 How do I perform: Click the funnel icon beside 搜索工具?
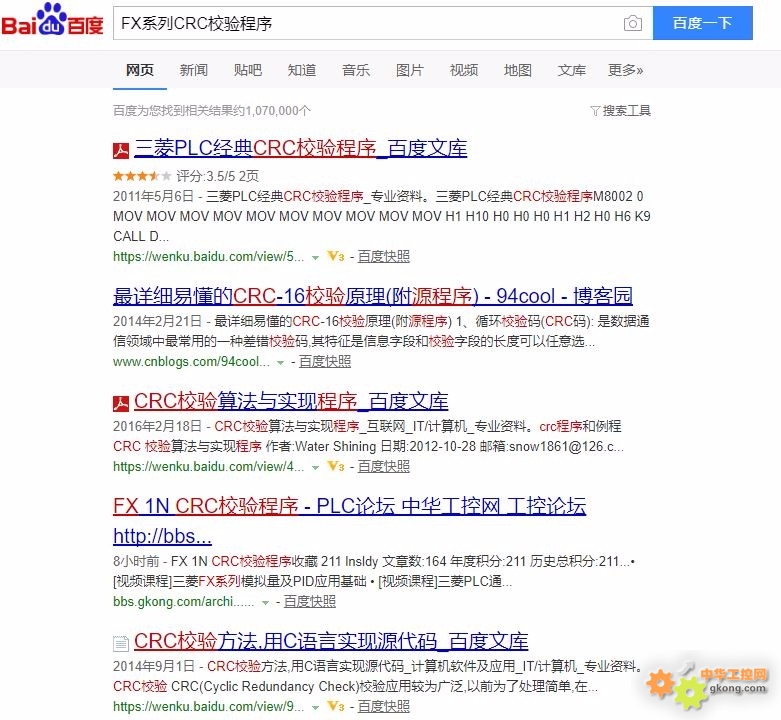[595, 111]
